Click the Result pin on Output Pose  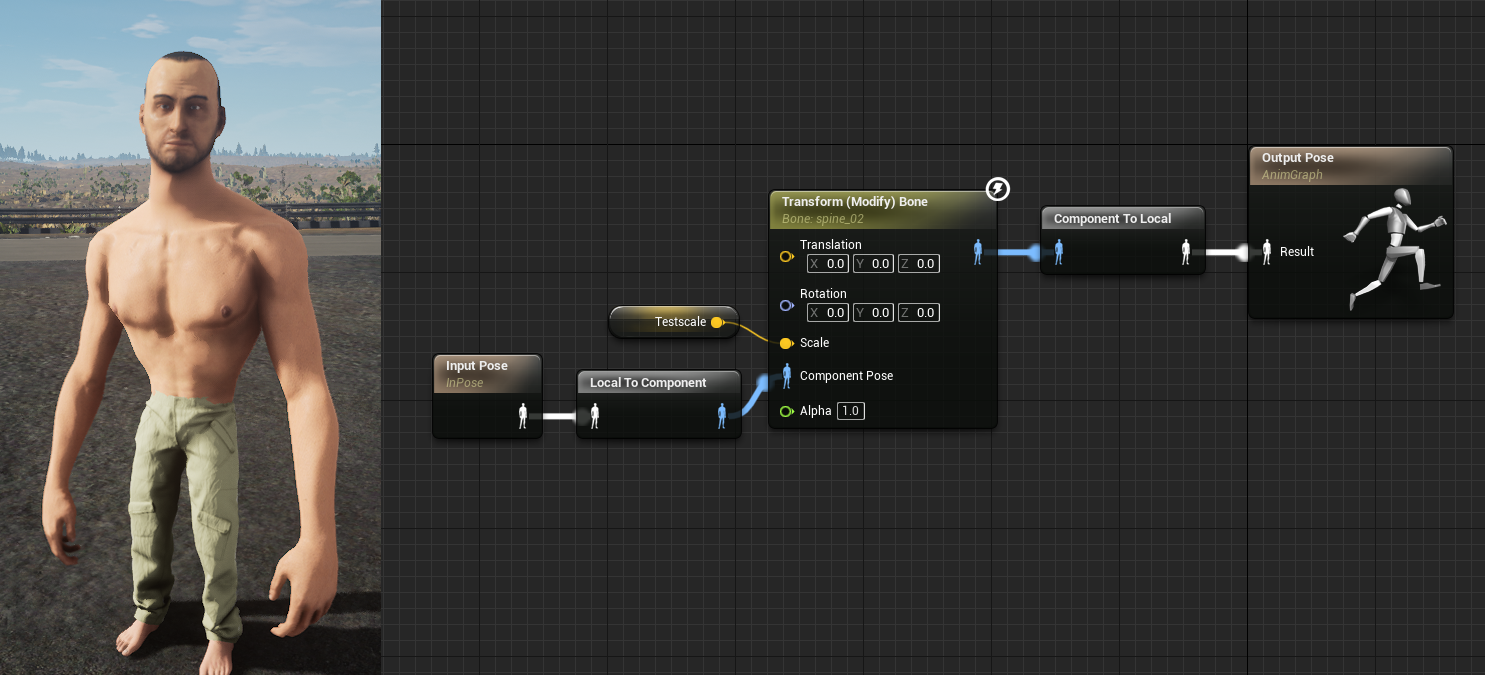point(1267,252)
